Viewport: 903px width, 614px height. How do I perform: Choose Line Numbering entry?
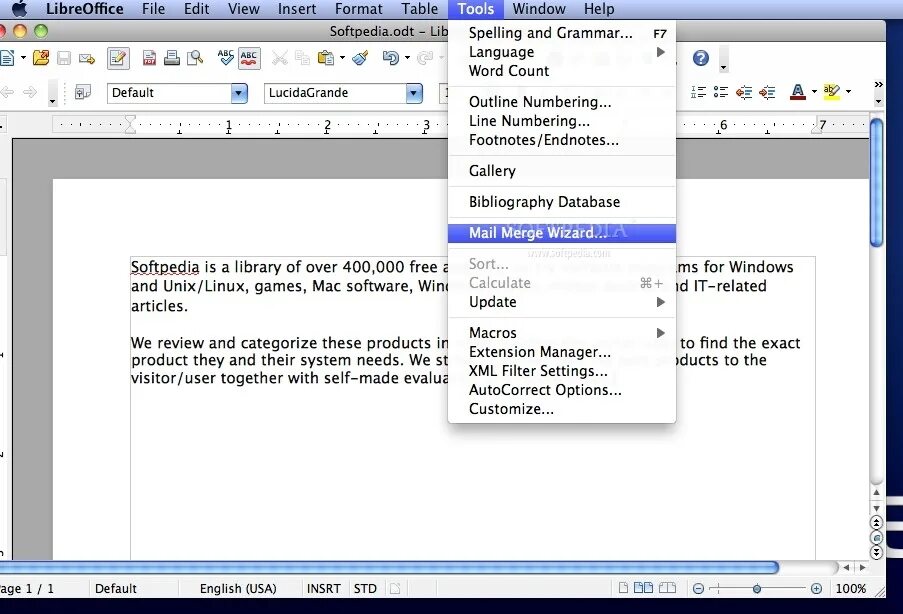561,121
